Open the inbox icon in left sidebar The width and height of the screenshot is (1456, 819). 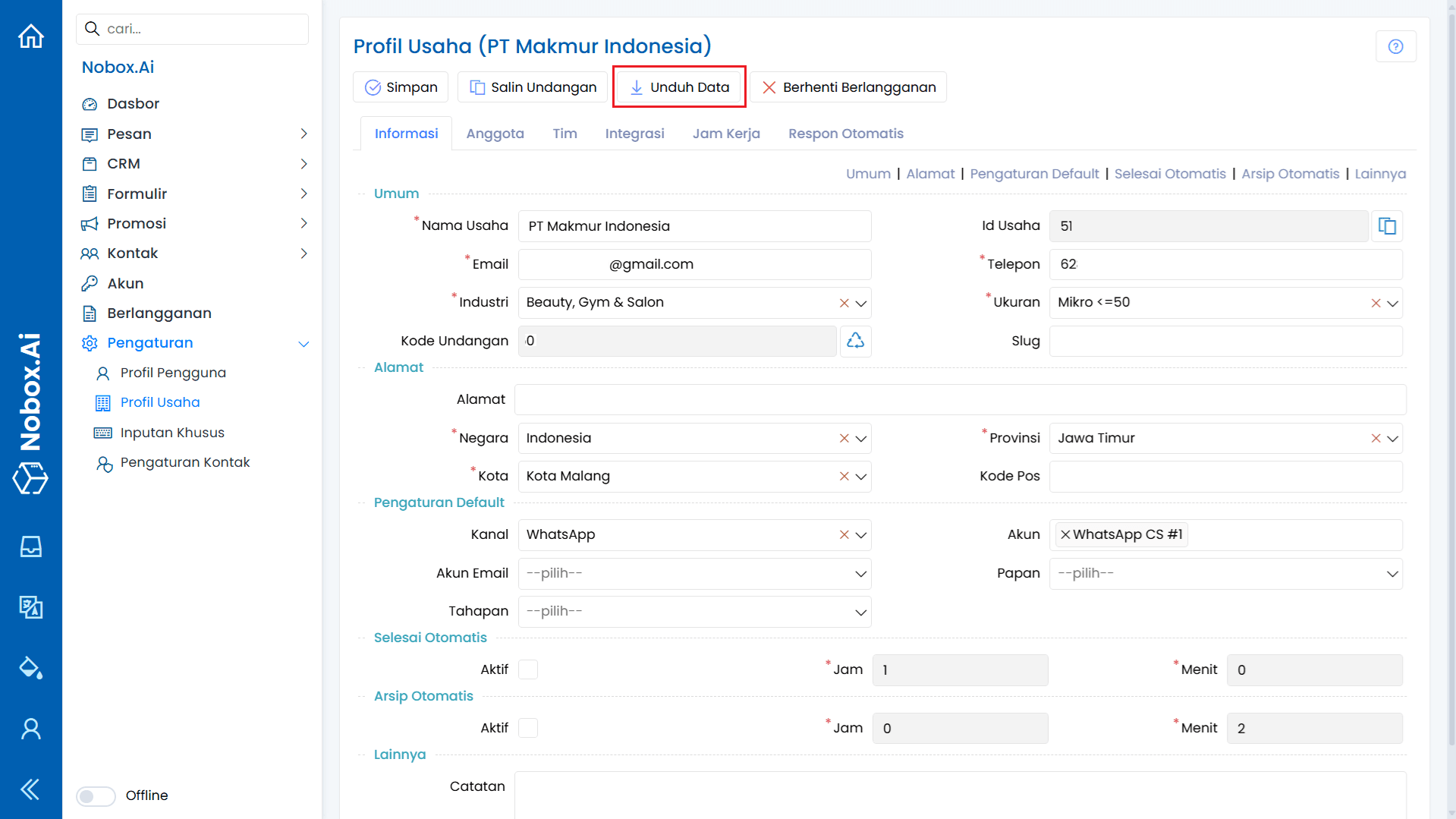pos(30,547)
